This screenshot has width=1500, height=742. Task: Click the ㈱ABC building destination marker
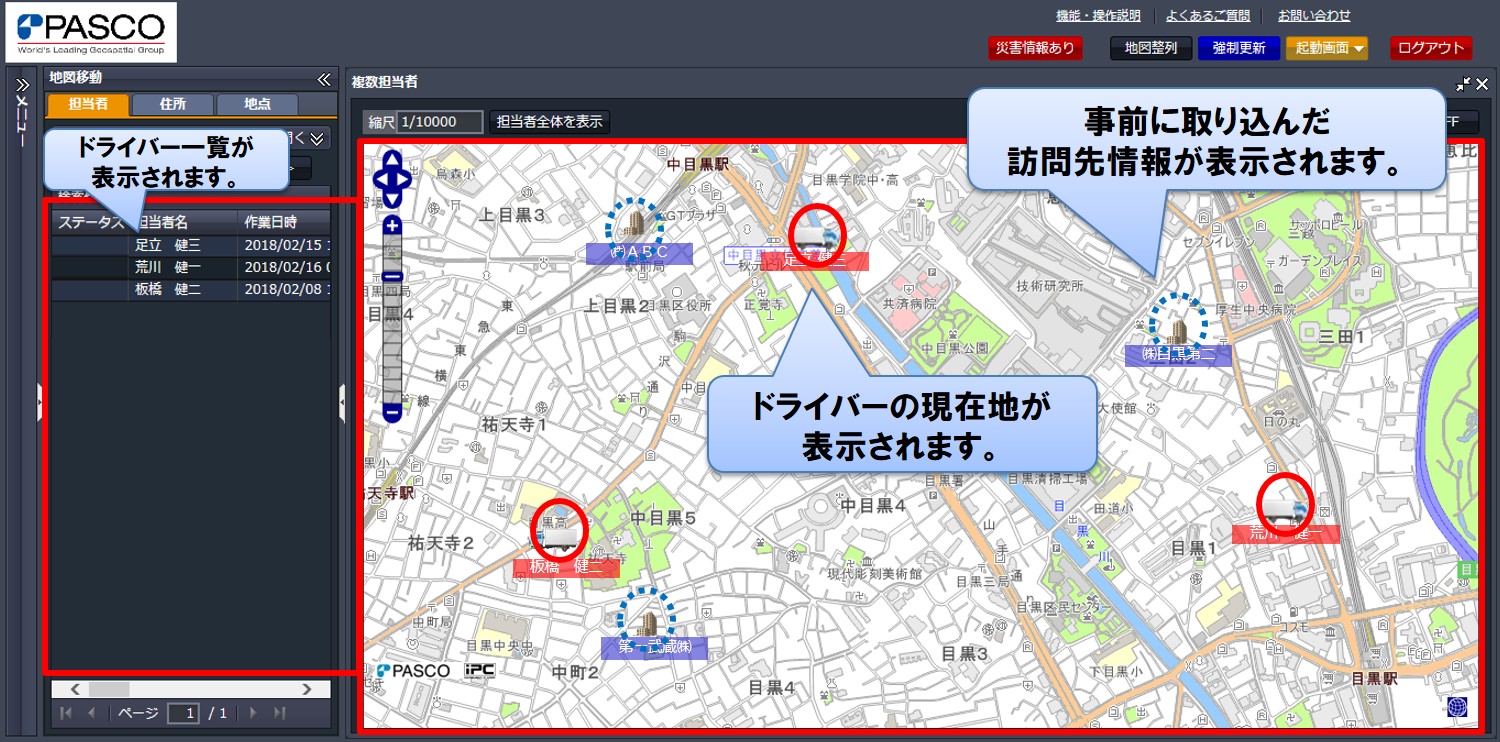[x=634, y=225]
